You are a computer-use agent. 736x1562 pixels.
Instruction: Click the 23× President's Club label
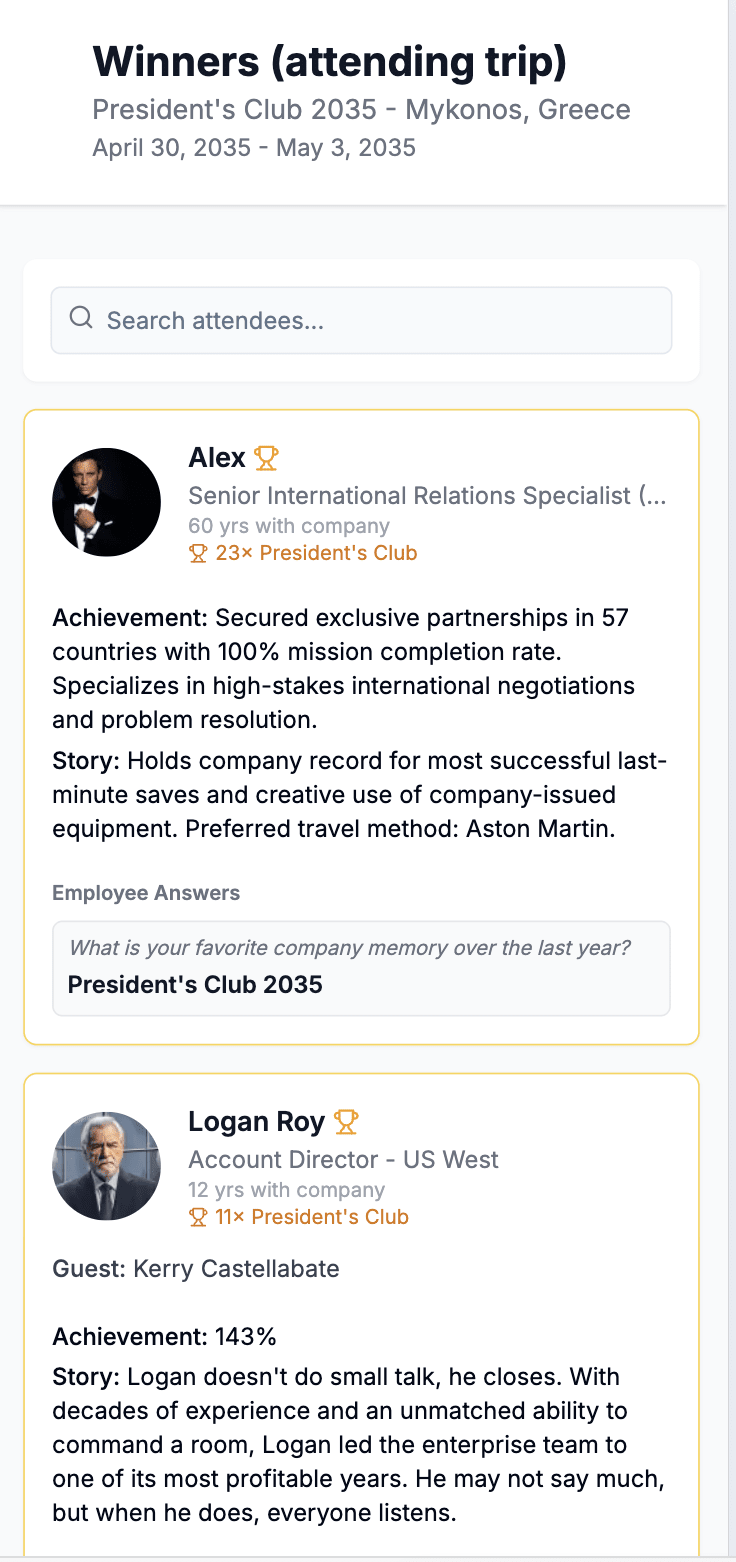[316, 553]
